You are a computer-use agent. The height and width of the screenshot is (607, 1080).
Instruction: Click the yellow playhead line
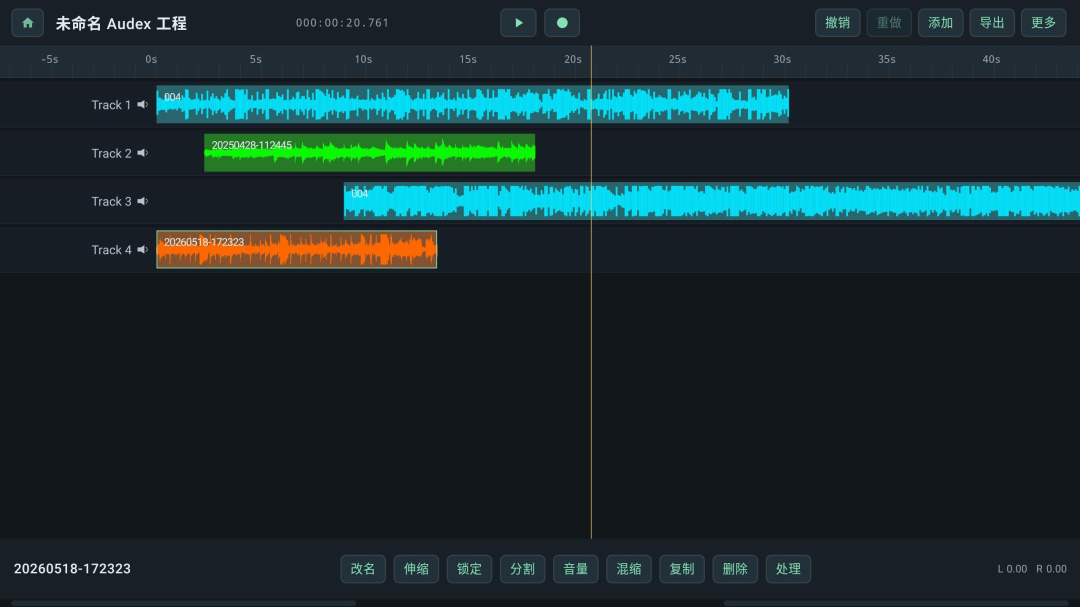(591, 292)
